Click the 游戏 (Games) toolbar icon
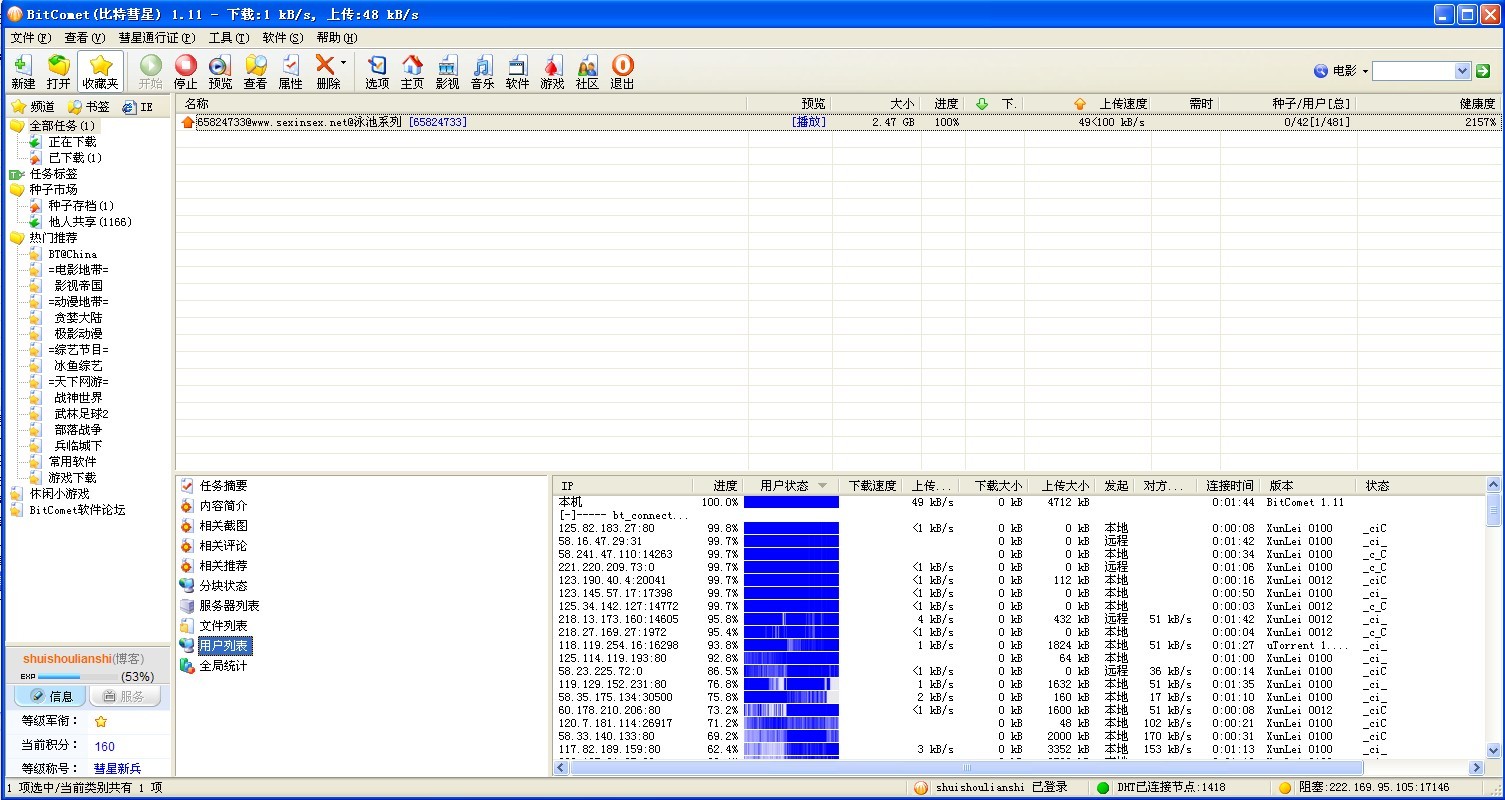The height and width of the screenshot is (800, 1505). tap(552, 72)
